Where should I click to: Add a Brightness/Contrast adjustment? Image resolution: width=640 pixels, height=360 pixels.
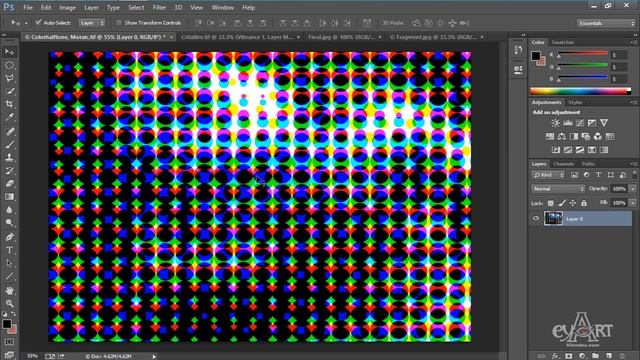click(x=556, y=123)
